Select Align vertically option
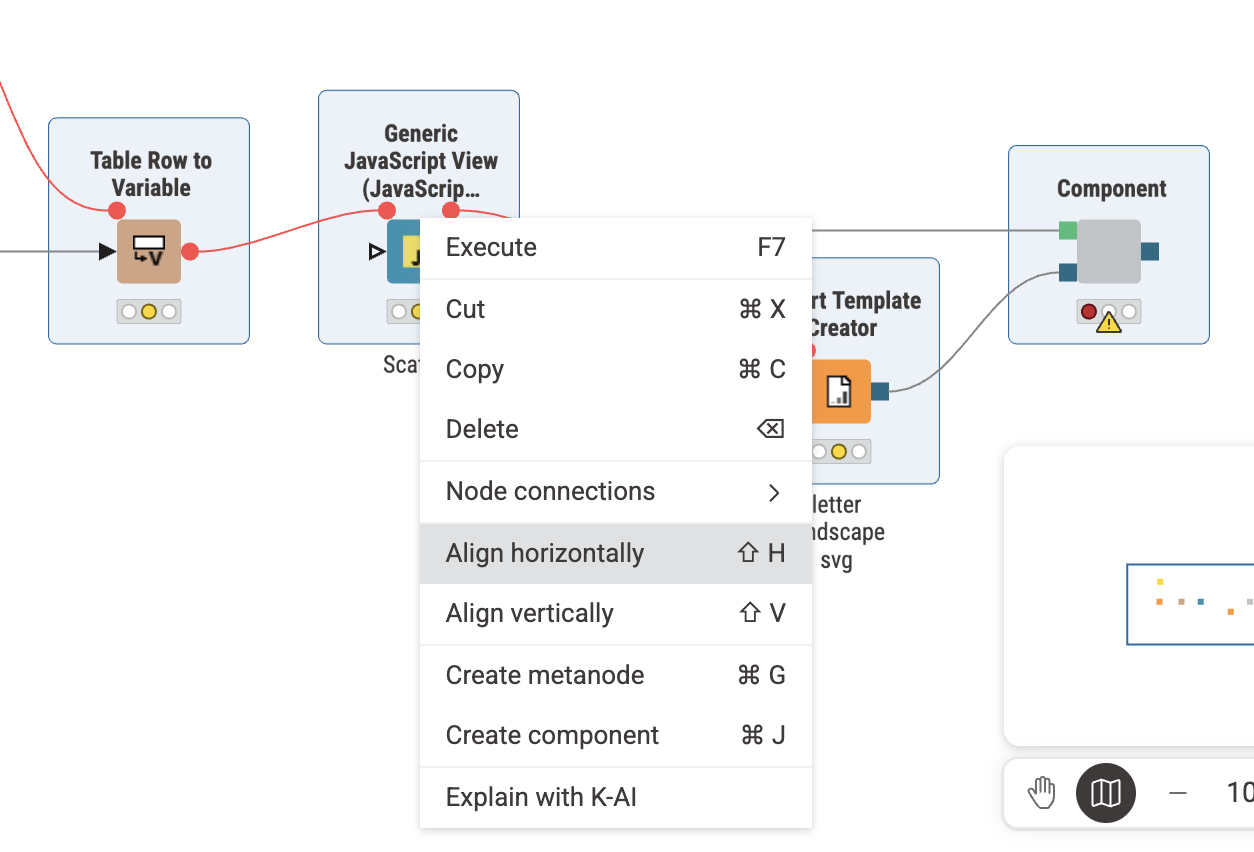 point(615,614)
